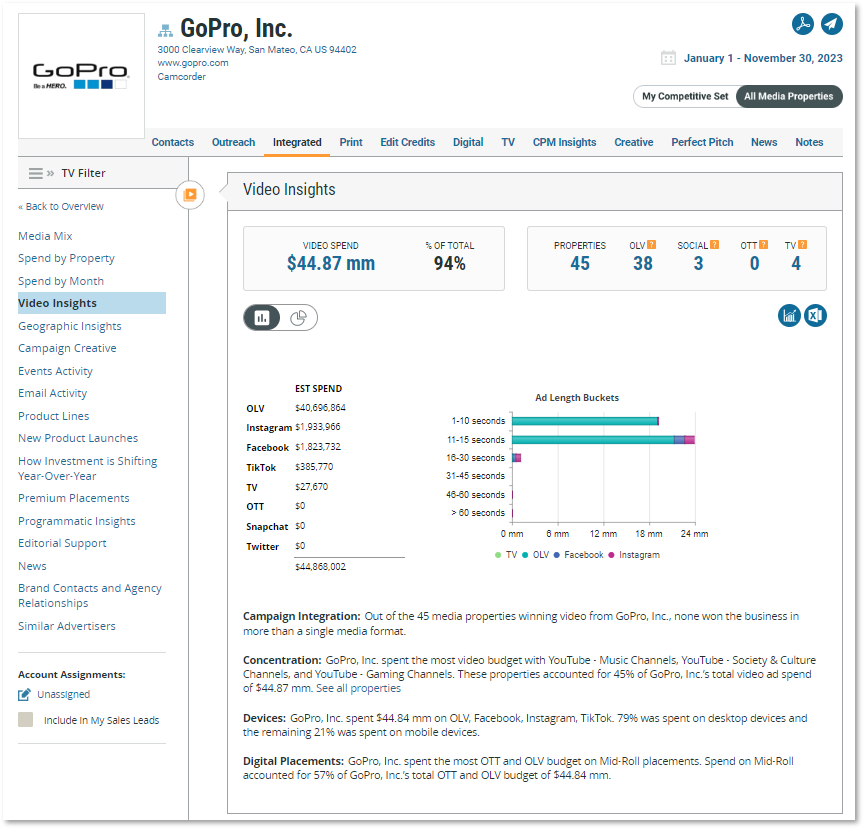Open the Outreach tab
The image size is (864, 829).
pos(234,142)
